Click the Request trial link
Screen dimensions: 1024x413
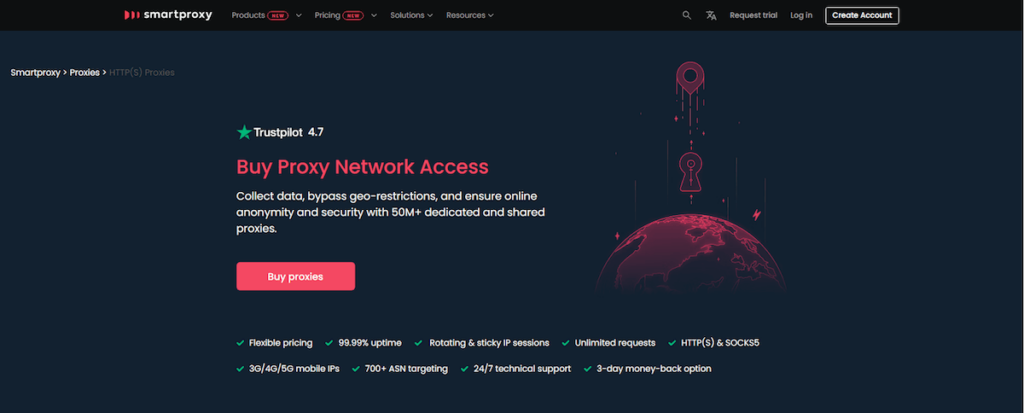(x=753, y=15)
